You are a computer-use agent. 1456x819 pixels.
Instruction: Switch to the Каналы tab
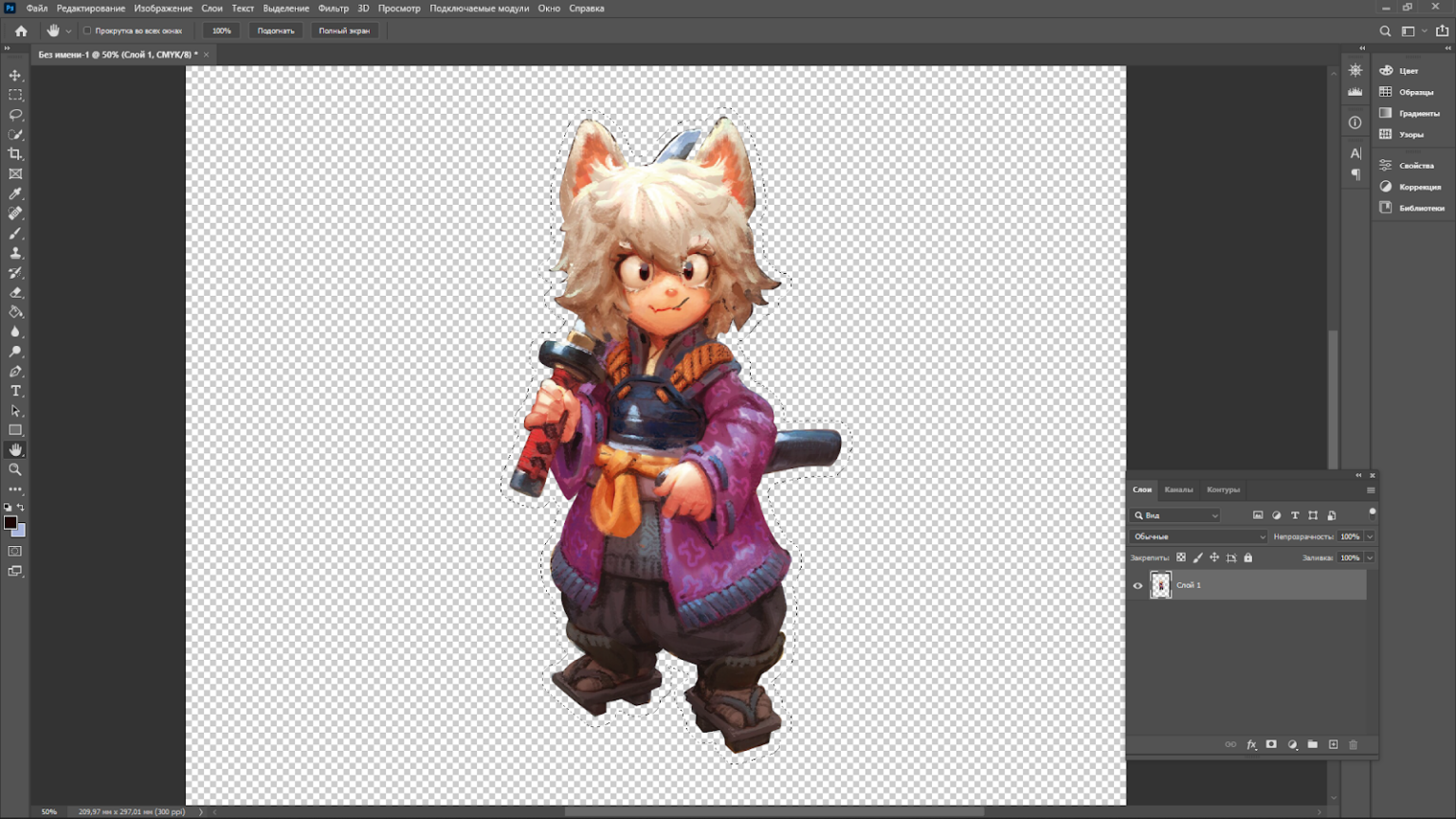tap(1178, 490)
